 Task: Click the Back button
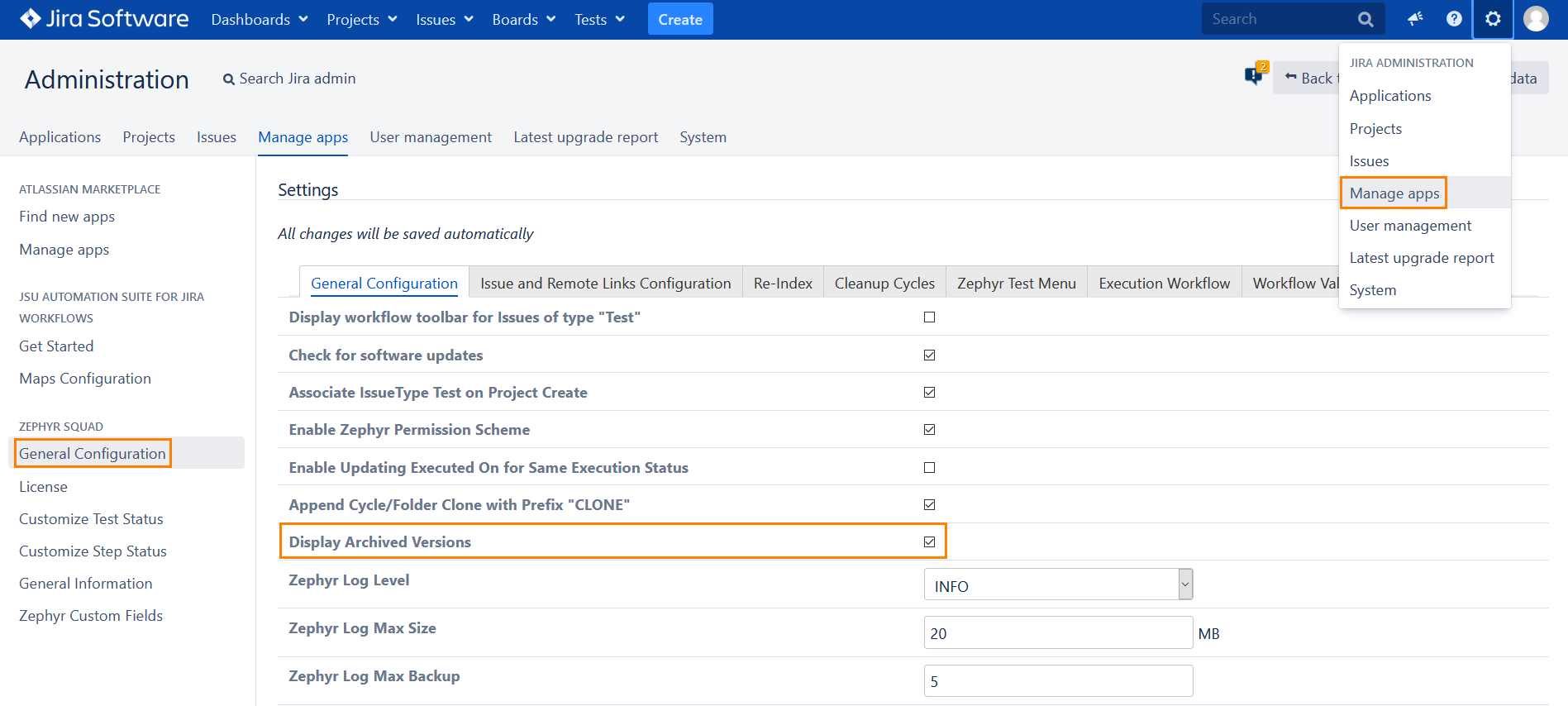pyautogui.click(x=1307, y=78)
